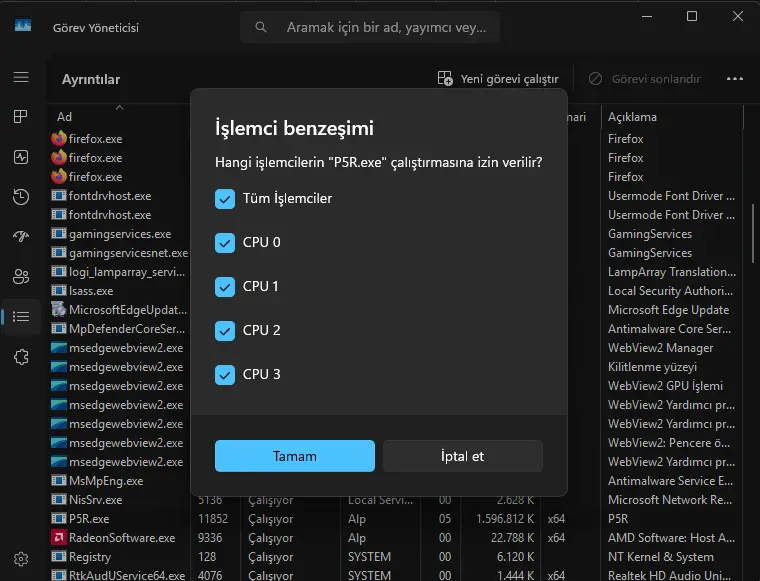Click the AMD Software: Host A... description
The height and width of the screenshot is (581, 760).
click(x=671, y=537)
